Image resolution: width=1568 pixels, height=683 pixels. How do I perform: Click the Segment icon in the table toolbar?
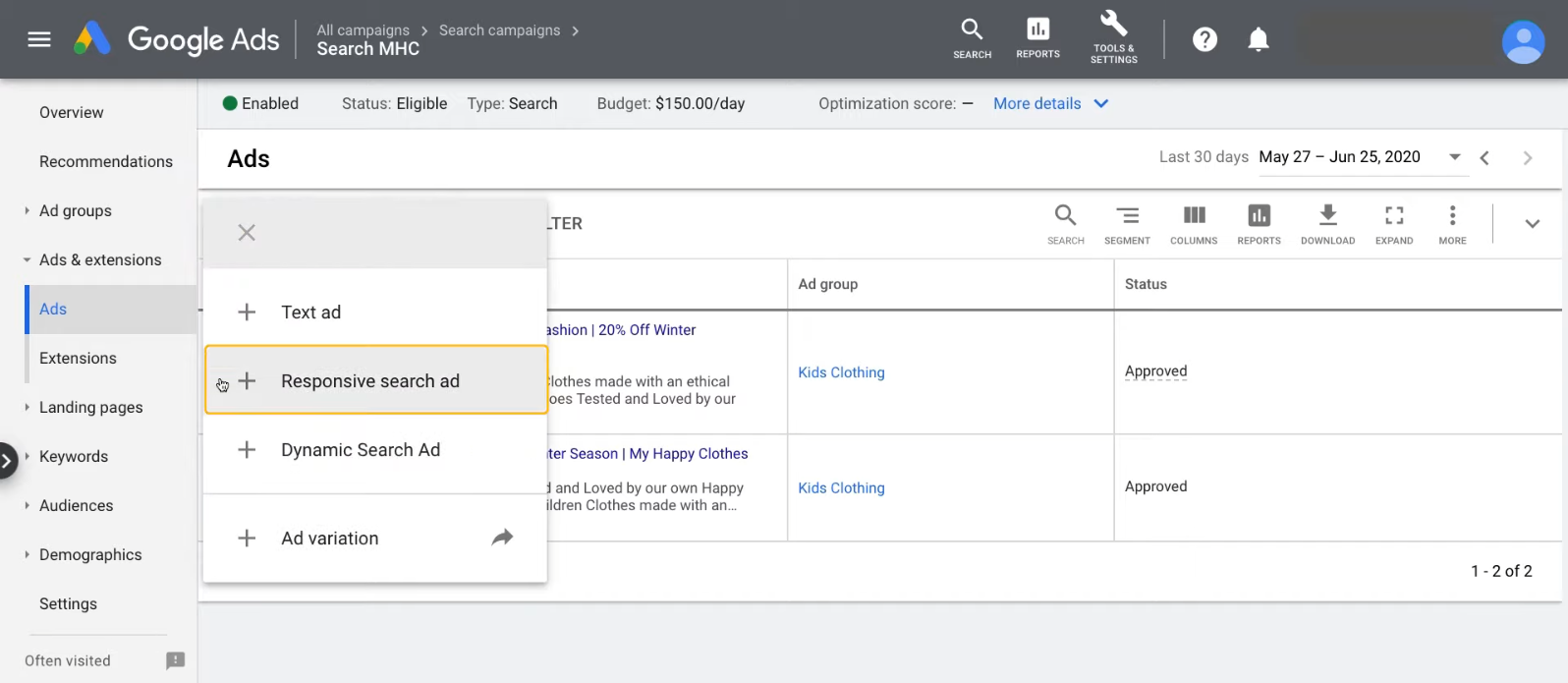pyautogui.click(x=1127, y=223)
